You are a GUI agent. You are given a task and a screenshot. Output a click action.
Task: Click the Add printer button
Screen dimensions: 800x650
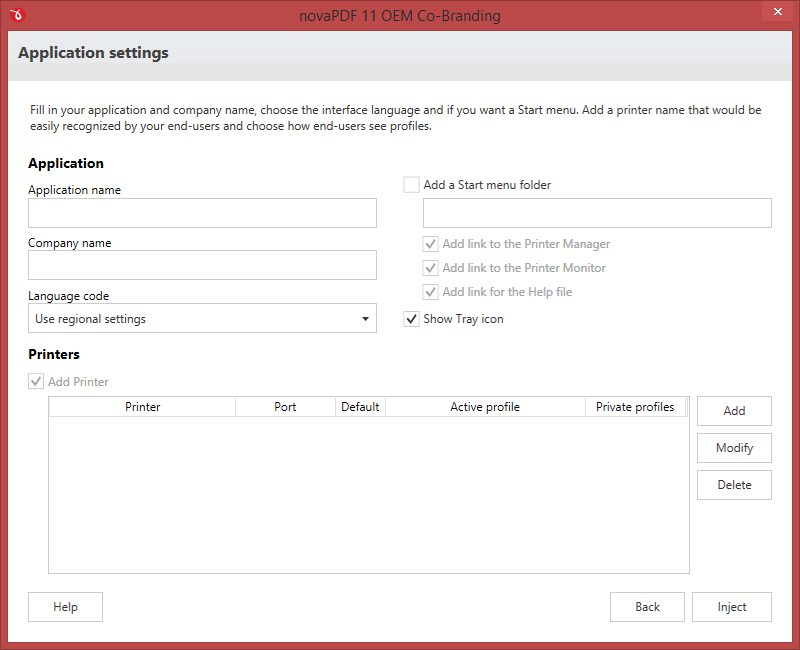[734, 411]
